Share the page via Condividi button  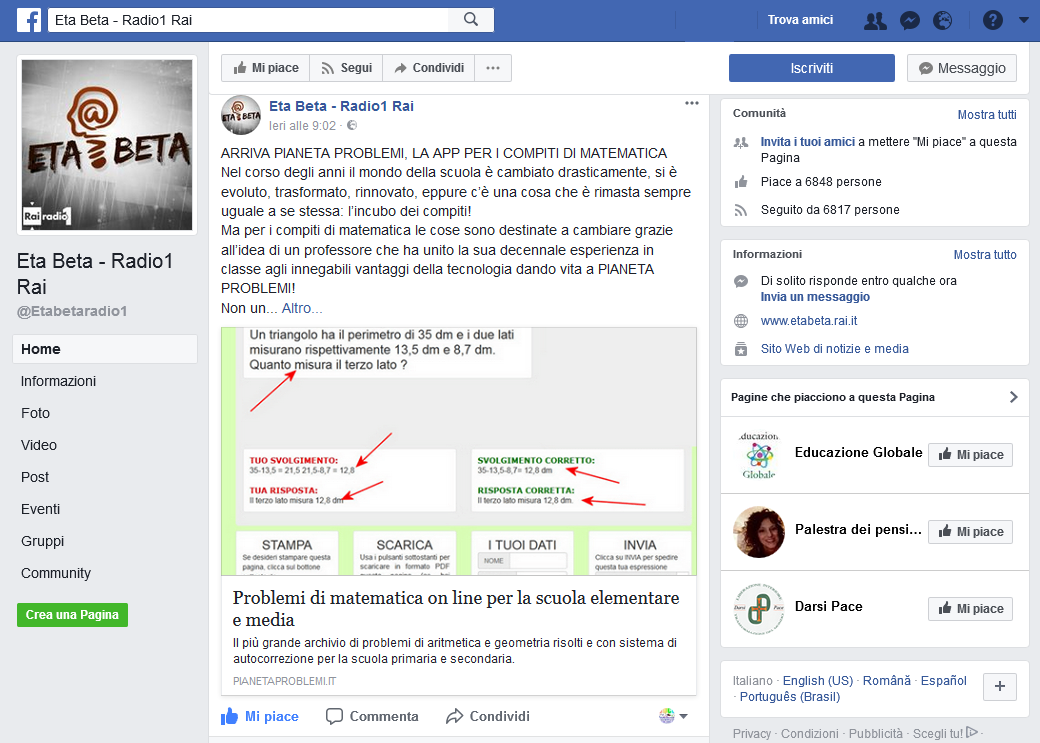[x=428, y=68]
